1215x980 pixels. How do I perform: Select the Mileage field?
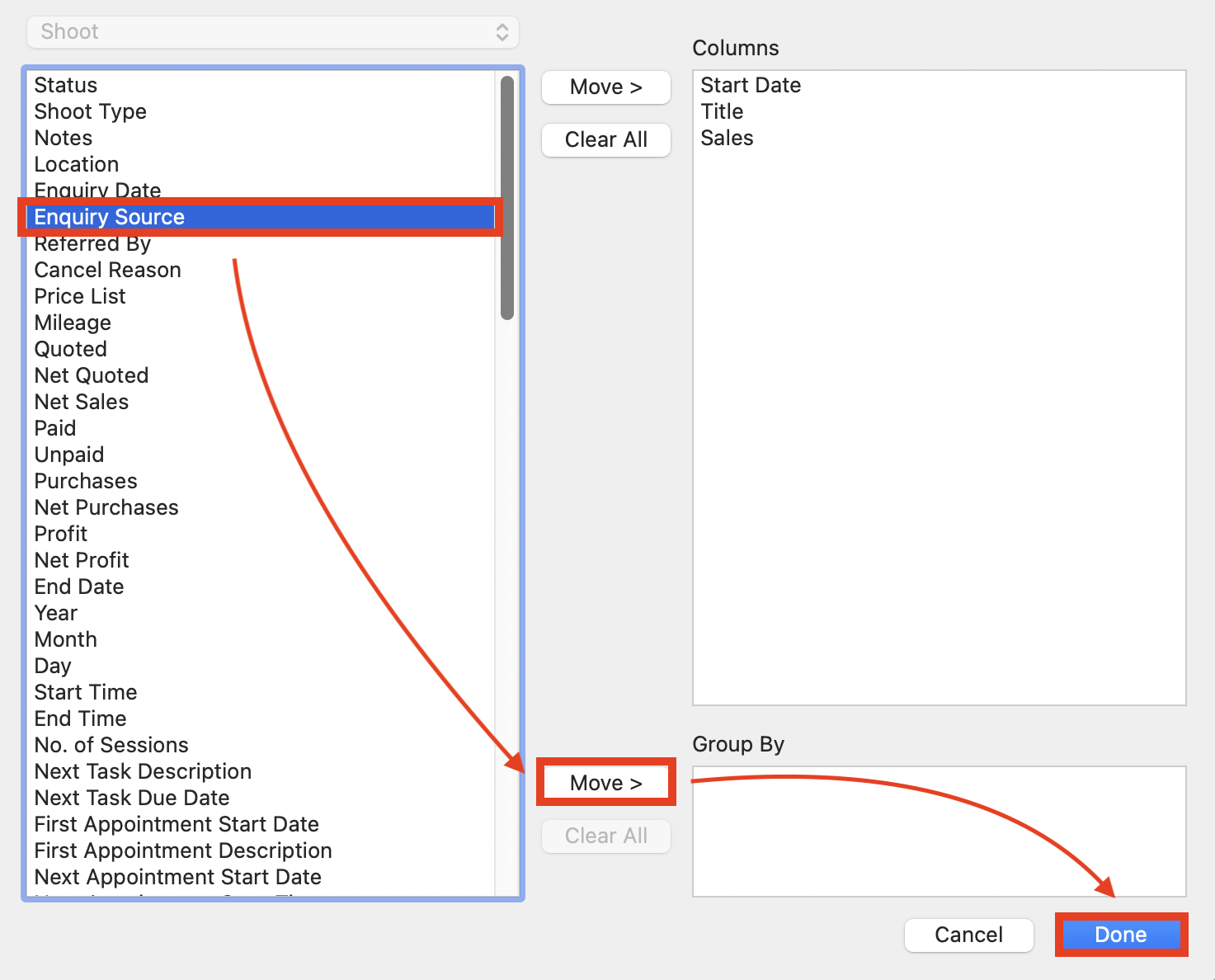pyautogui.click(x=73, y=323)
